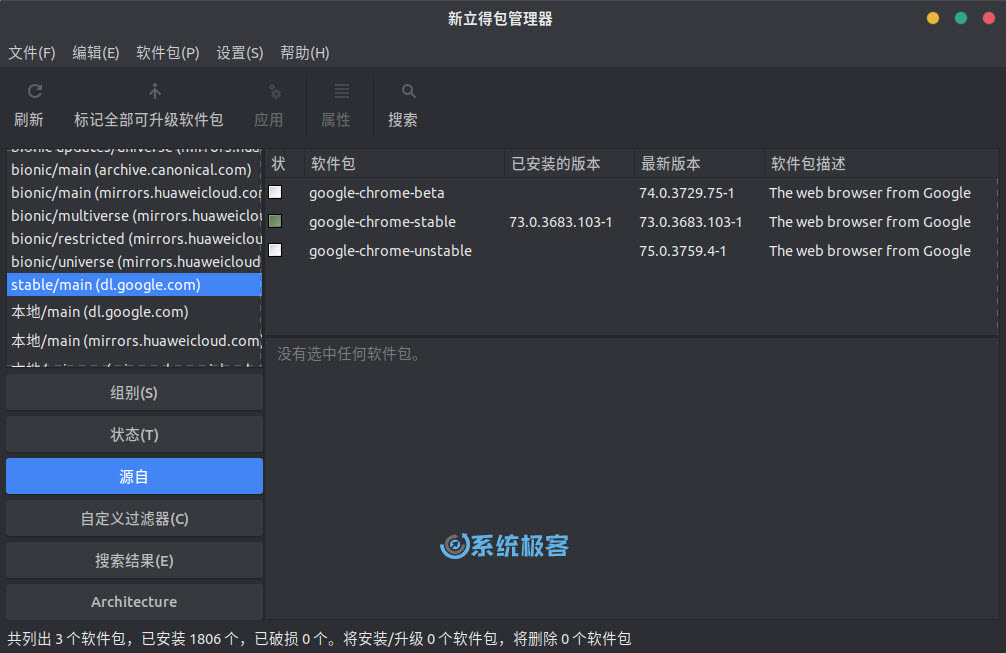Select bionic/main (archive.canonical.com) origin
This screenshot has width=1006, height=653.
(133, 169)
